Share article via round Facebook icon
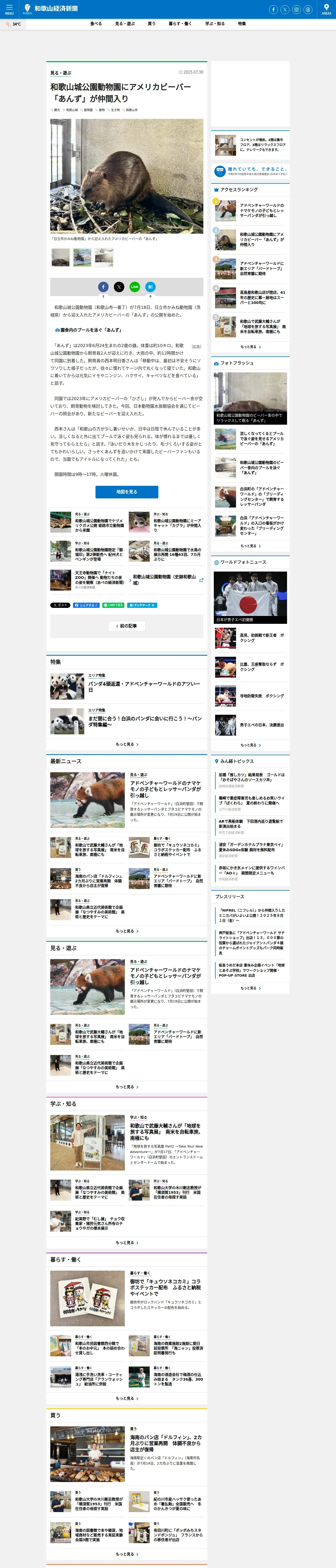The height and width of the screenshot is (1568, 336). (103, 287)
